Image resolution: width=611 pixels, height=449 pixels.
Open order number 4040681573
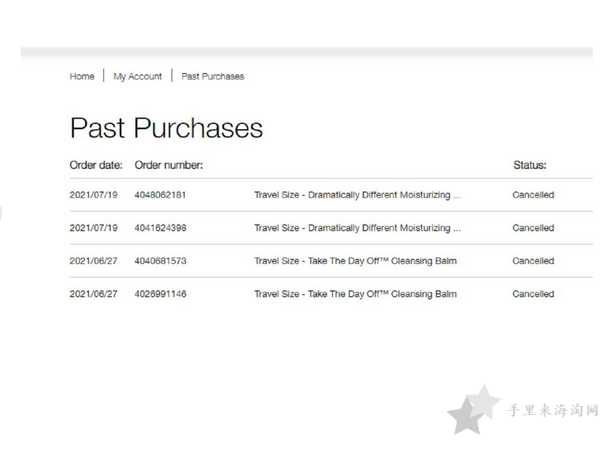pyautogui.click(x=160, y=261)
